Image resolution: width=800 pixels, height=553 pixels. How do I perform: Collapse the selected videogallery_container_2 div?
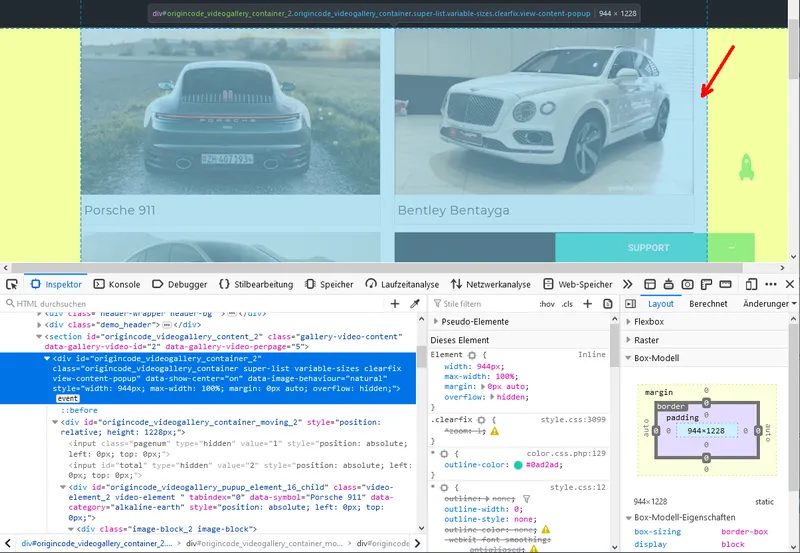[x=47, y=358]
